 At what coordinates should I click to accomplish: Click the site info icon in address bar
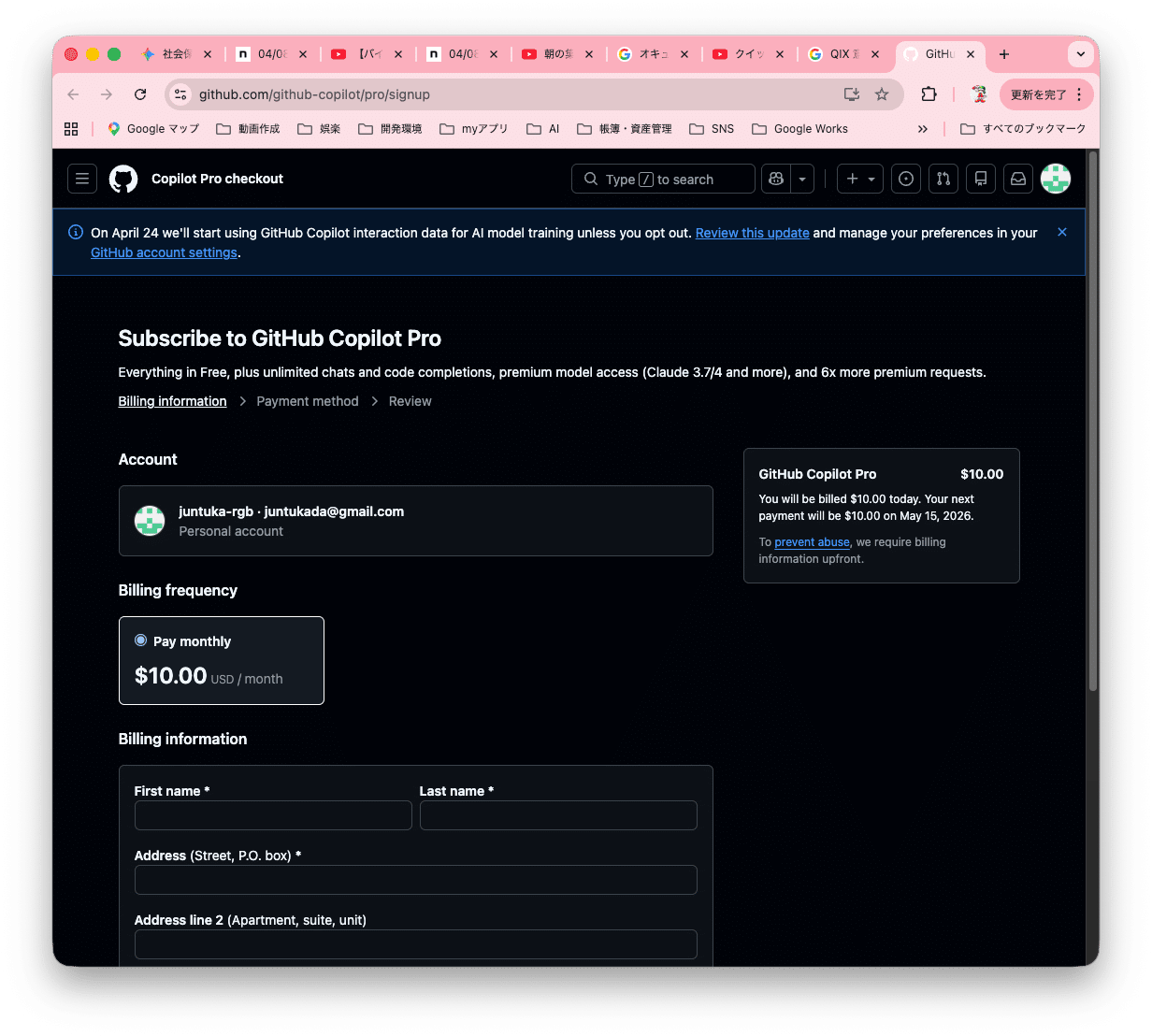pos(181,94)
